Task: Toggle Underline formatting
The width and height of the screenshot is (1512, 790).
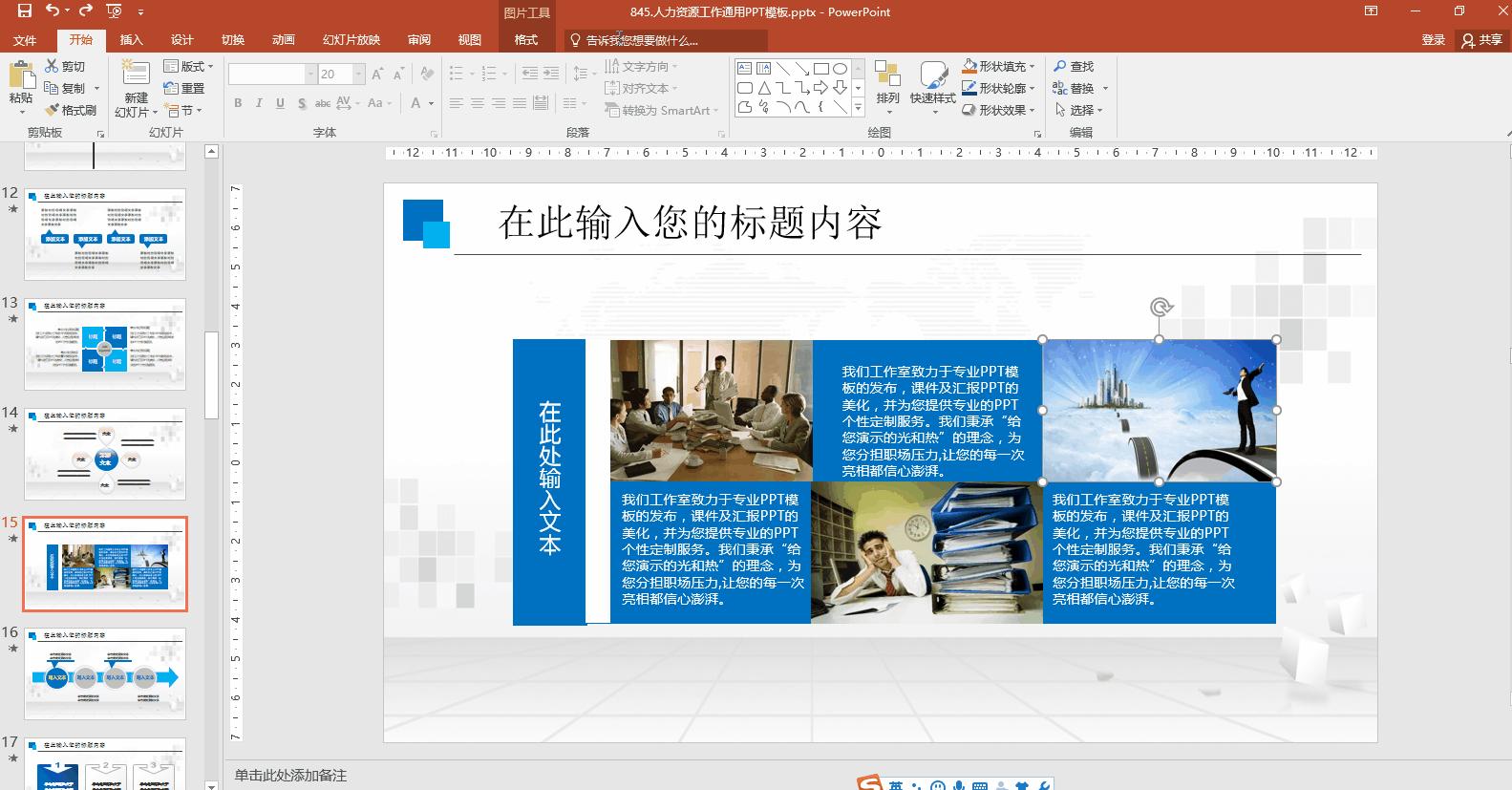Action: 280,103
